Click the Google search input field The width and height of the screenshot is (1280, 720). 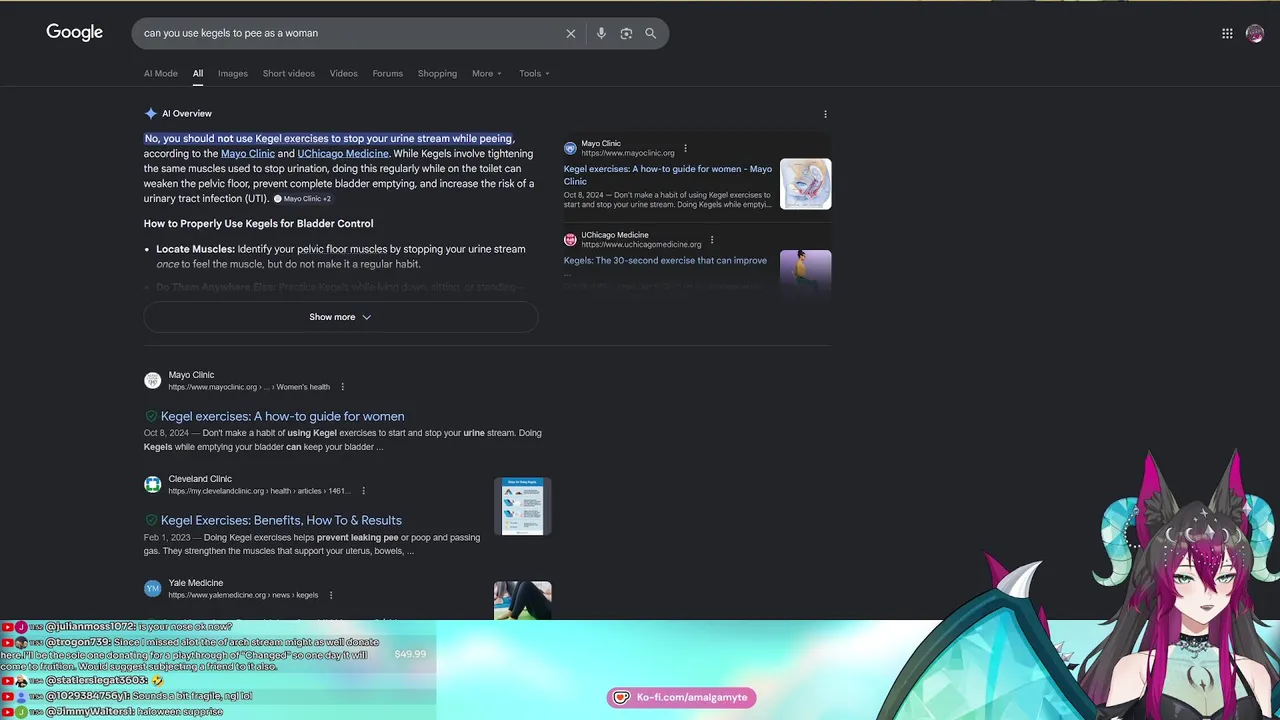[x=350, y=33]
